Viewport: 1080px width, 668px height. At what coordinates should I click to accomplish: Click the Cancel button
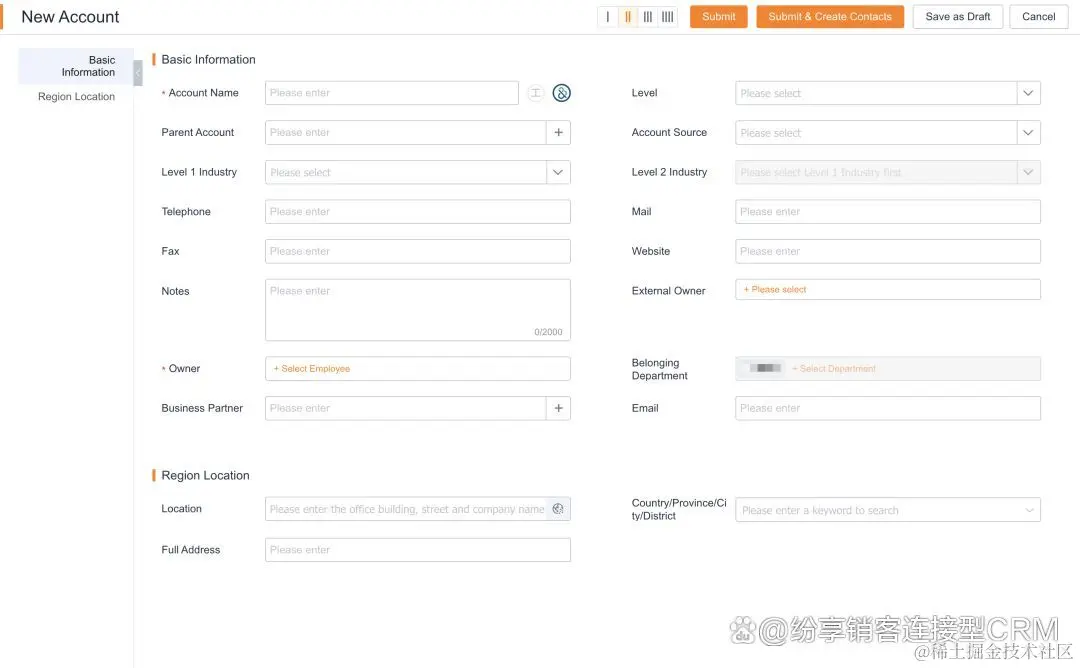click(x=1039, y=17)
